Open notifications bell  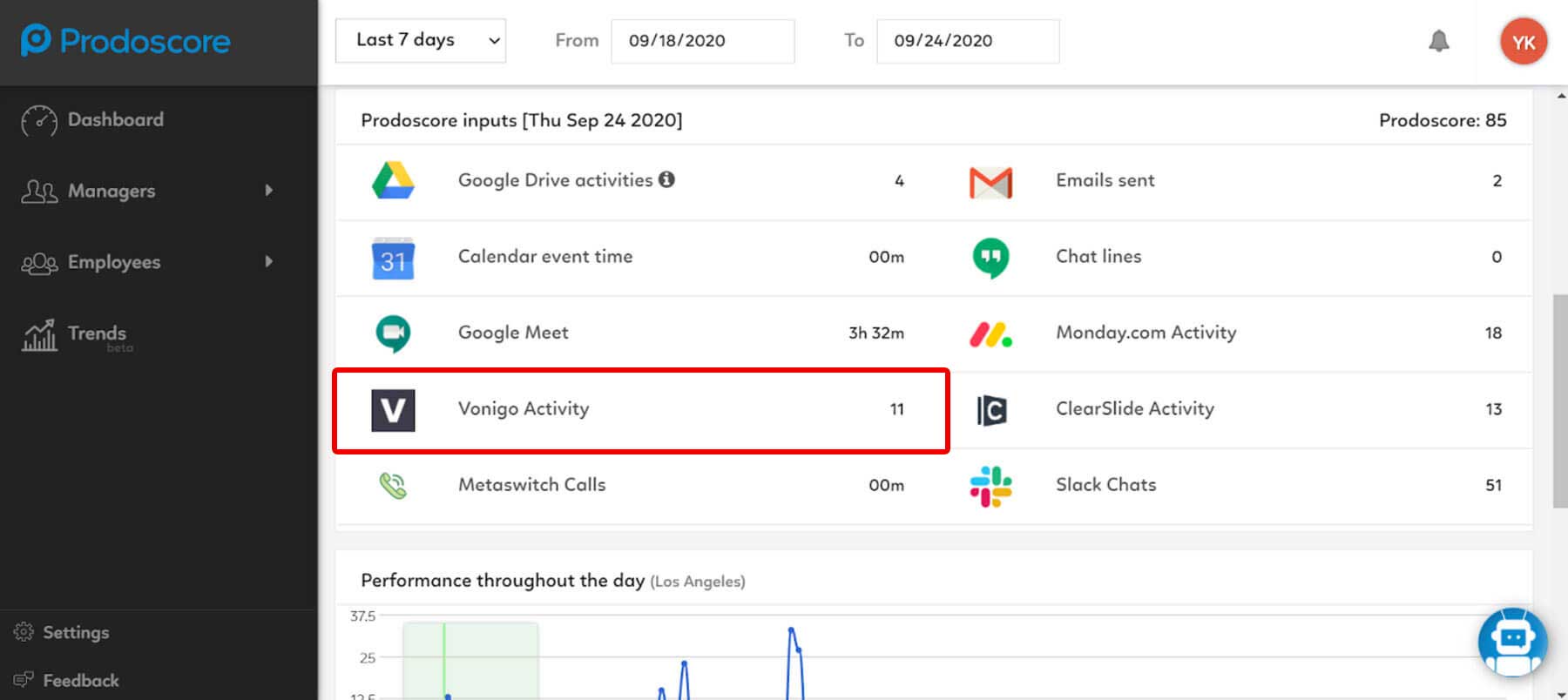click(1439, 41)
